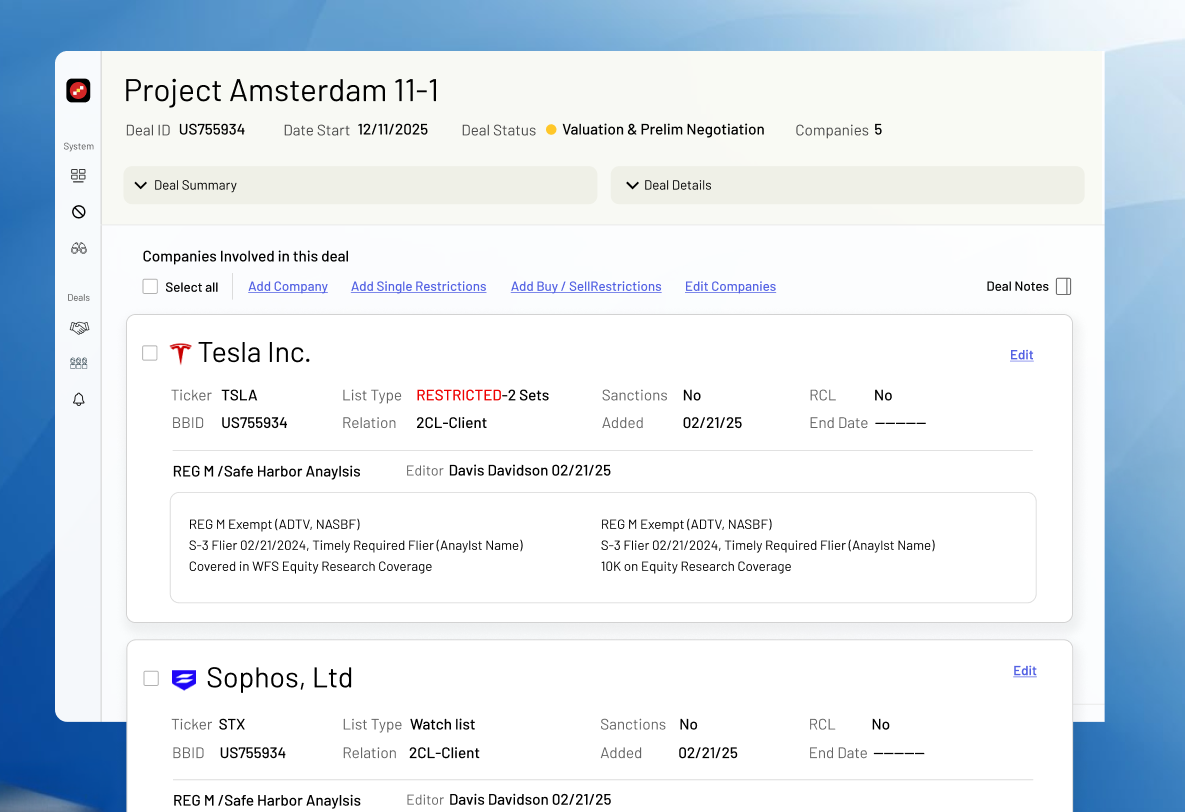Click Valuation & Prelim Negotiation status text
1185x812 pixels.
(663, 129)
